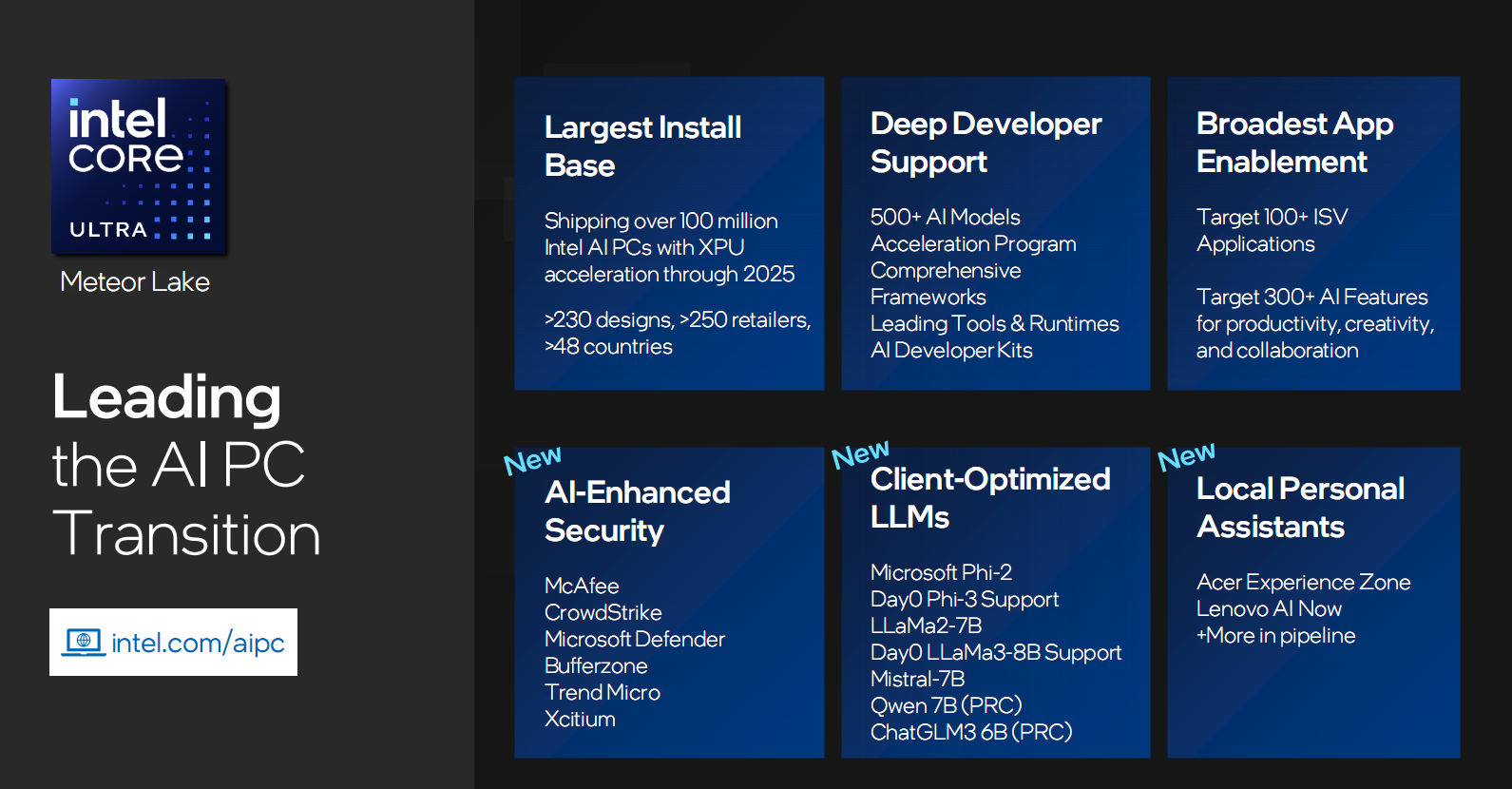Click 'Shipping over 100 million' text line
1512x789 pixels.
coord(661,221)
